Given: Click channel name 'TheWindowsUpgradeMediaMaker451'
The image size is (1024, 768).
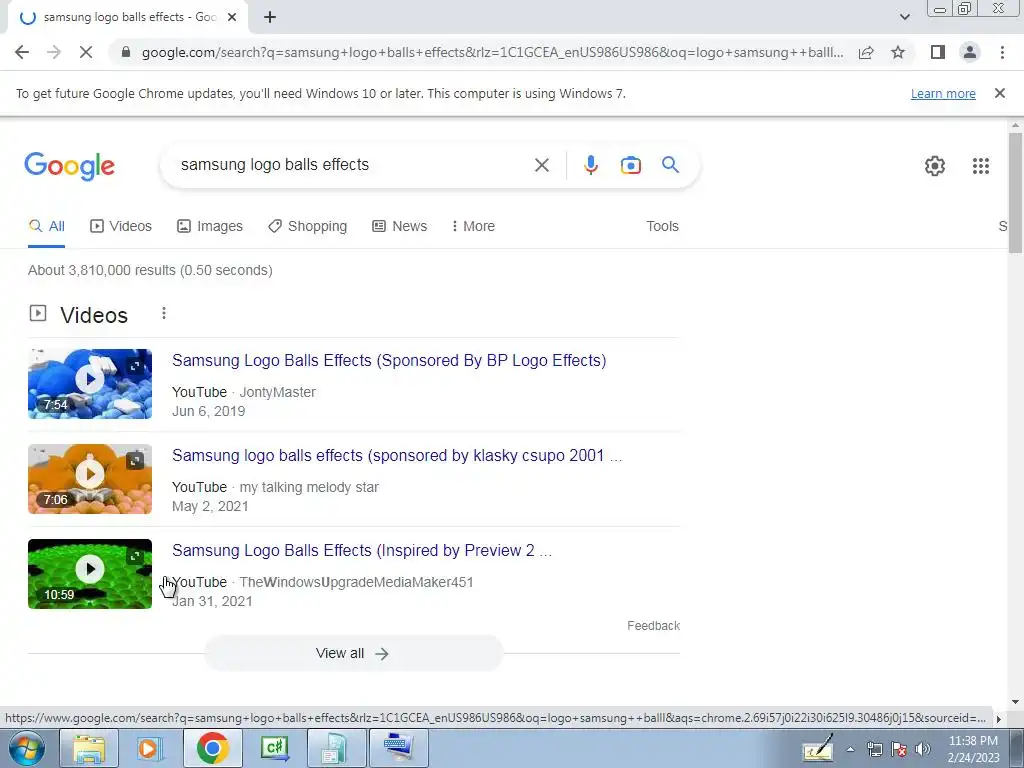Looking at the screenshot, I should click(x=356, y=582).
